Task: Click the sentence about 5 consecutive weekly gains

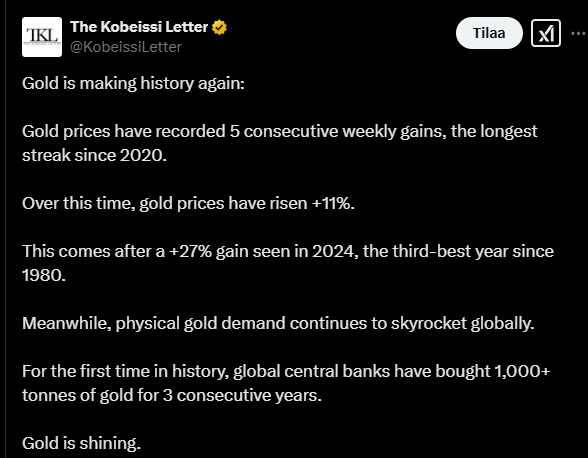Action: click(x=279, y=131)
